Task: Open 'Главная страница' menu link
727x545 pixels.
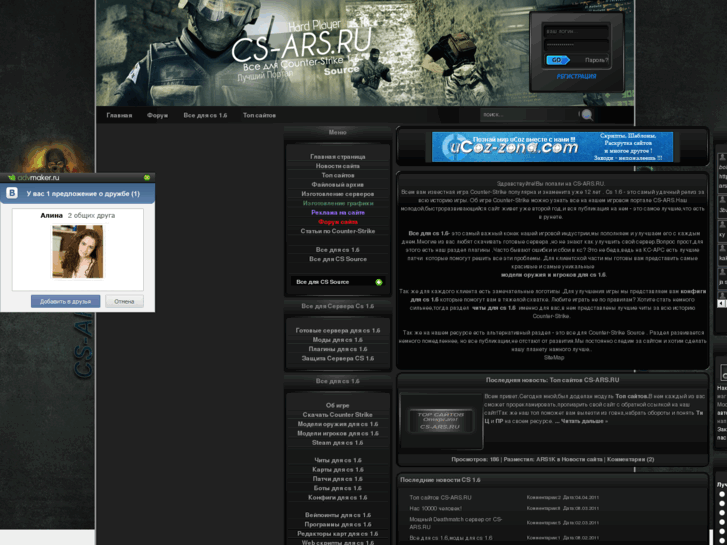Action: 338,157
